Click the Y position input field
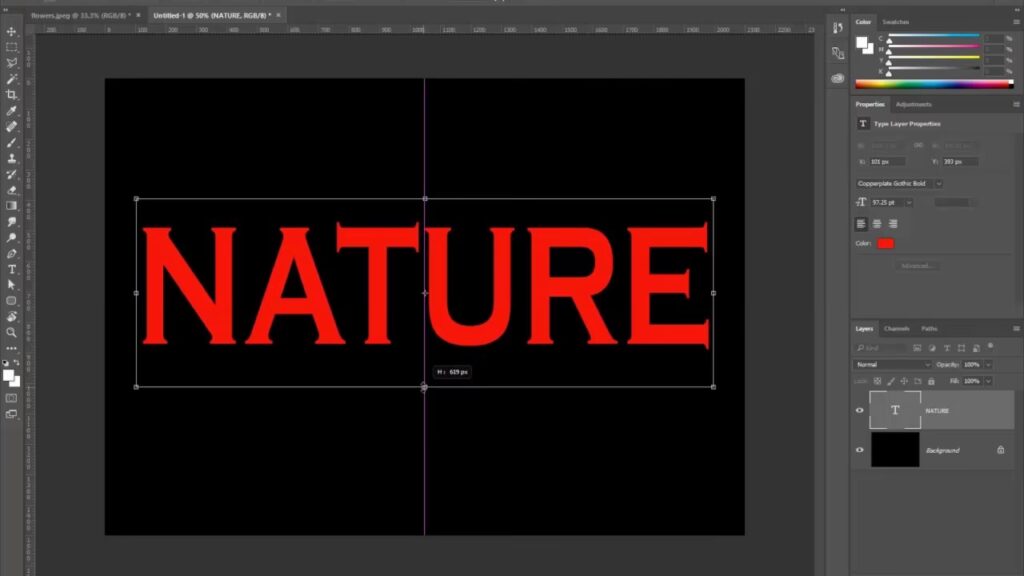The height and width of the screenshot is (576, 1024). pyautogui.click(x=958, y=161)
